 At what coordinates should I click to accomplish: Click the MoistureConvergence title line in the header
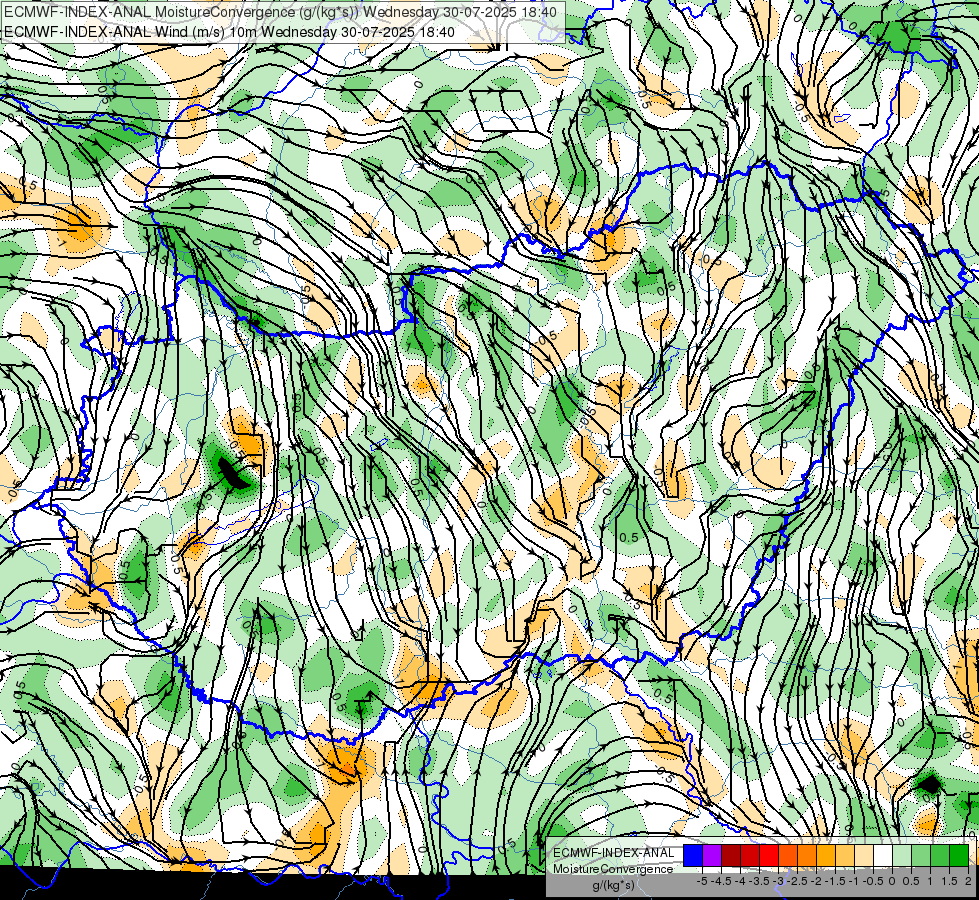(x=280, y=12)
